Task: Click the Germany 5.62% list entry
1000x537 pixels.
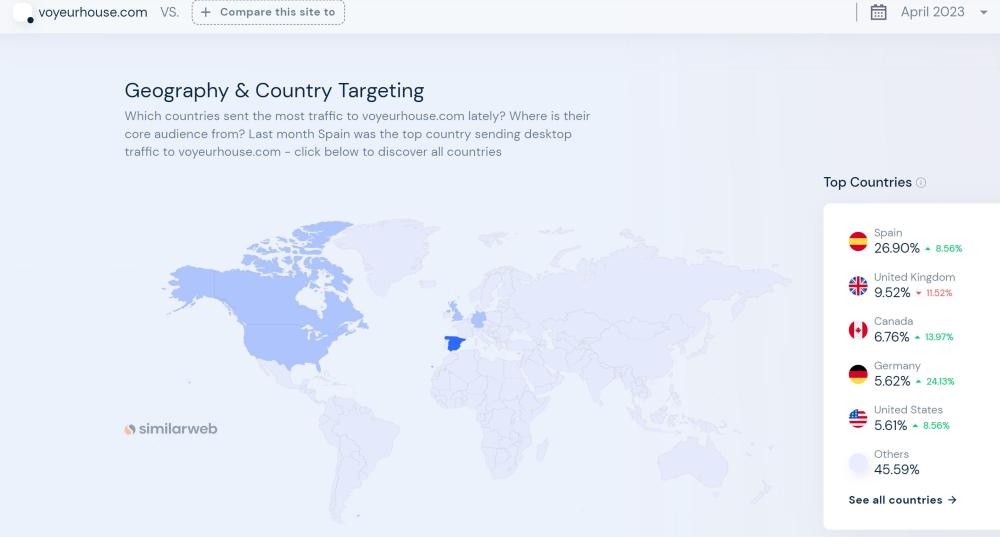Action: [x=892, y=381]
